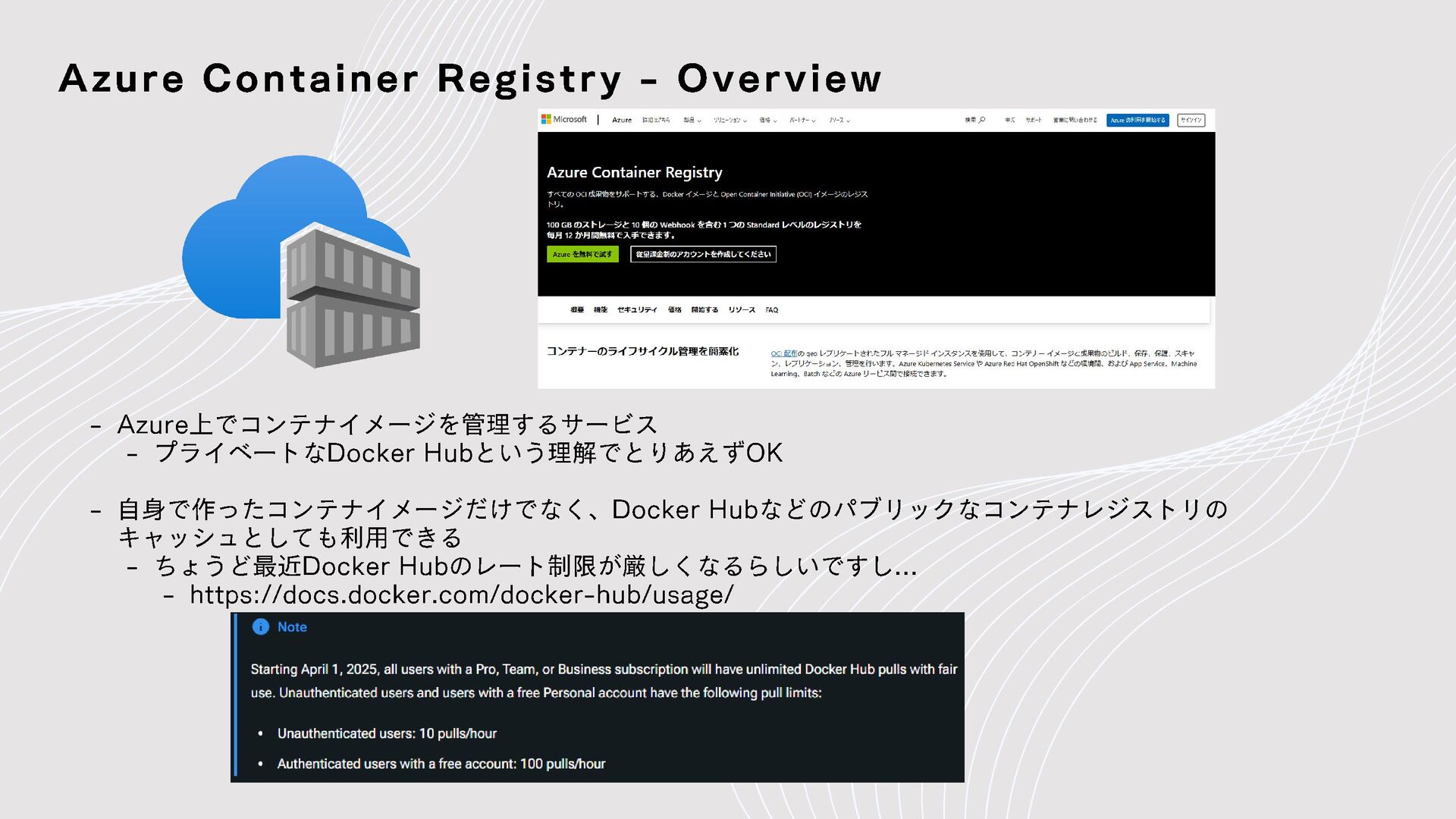Click the 従量課金制のアカウント outlined button
Screen dimensions: 1456x819
(x=703, y=255)
